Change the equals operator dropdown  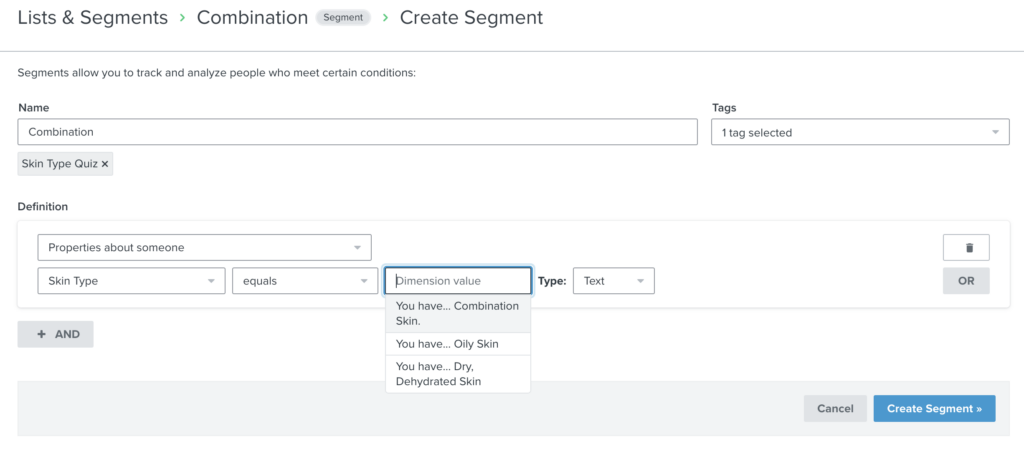(305, 281)
